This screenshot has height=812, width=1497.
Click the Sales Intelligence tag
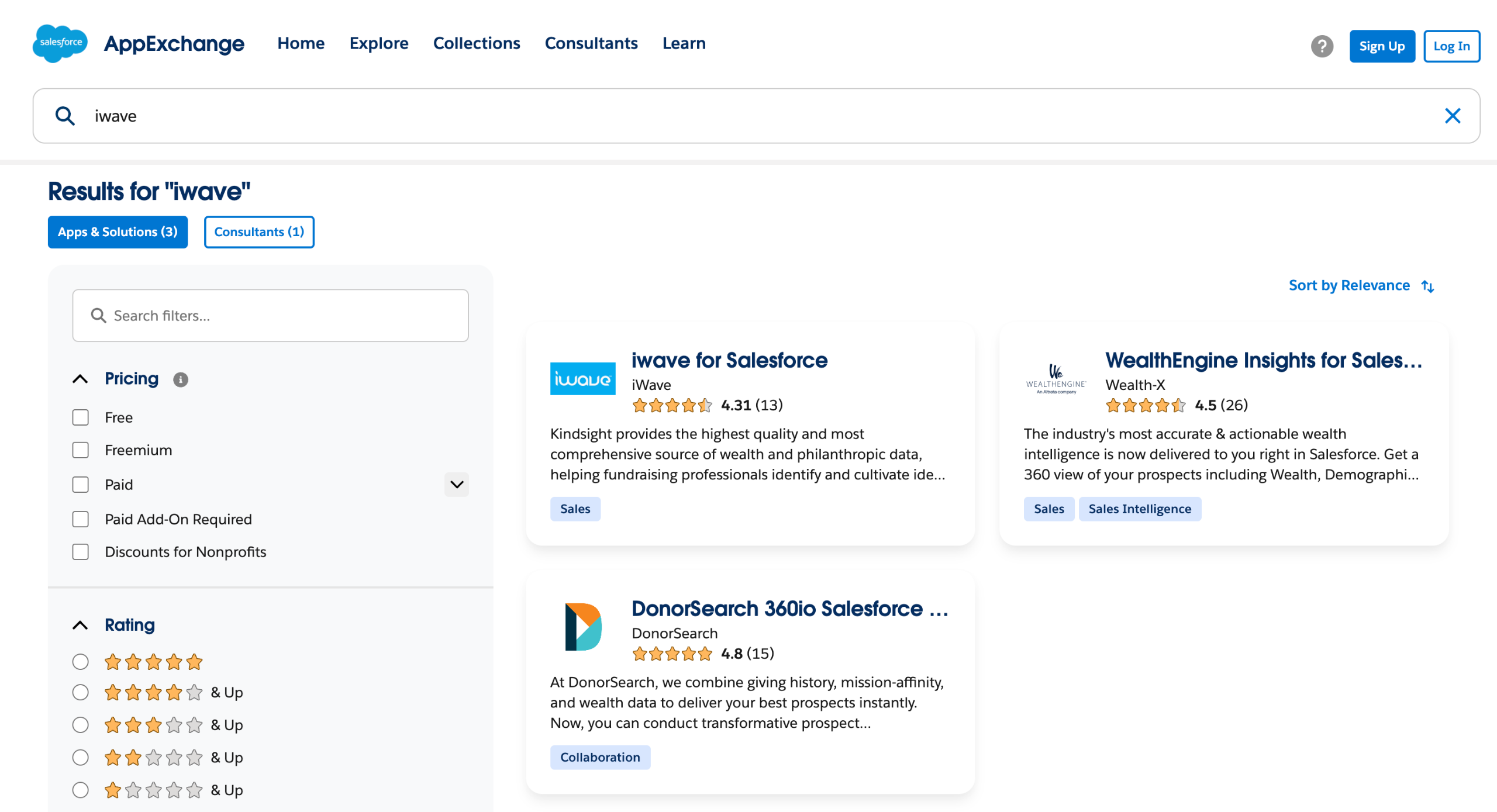(x=1140, y=509)
